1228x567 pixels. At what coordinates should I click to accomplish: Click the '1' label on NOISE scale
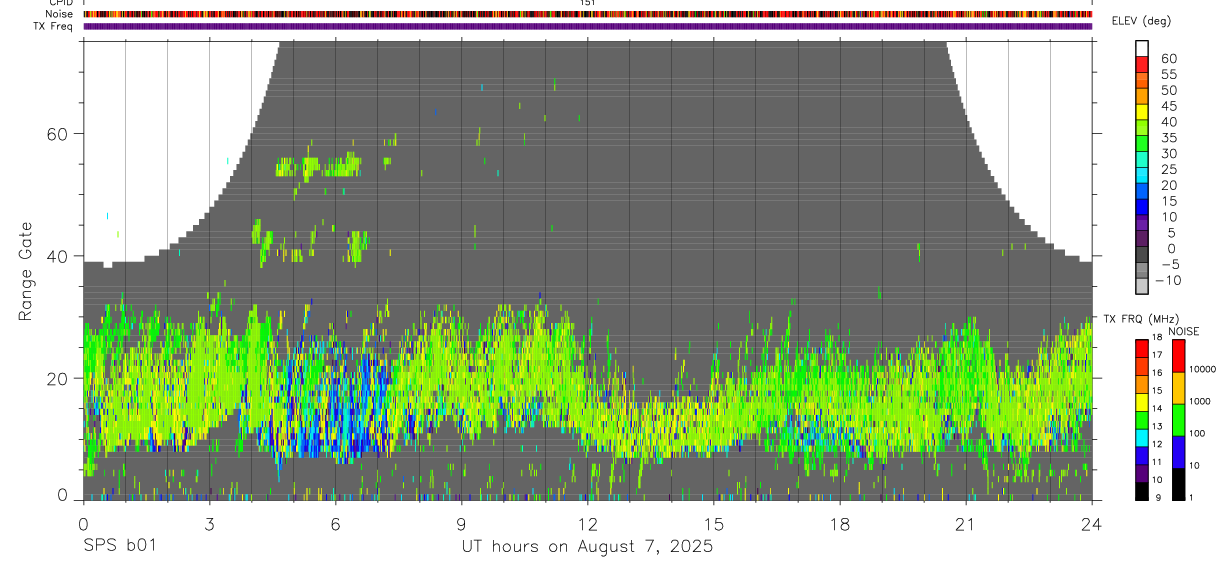point(1191,497)
